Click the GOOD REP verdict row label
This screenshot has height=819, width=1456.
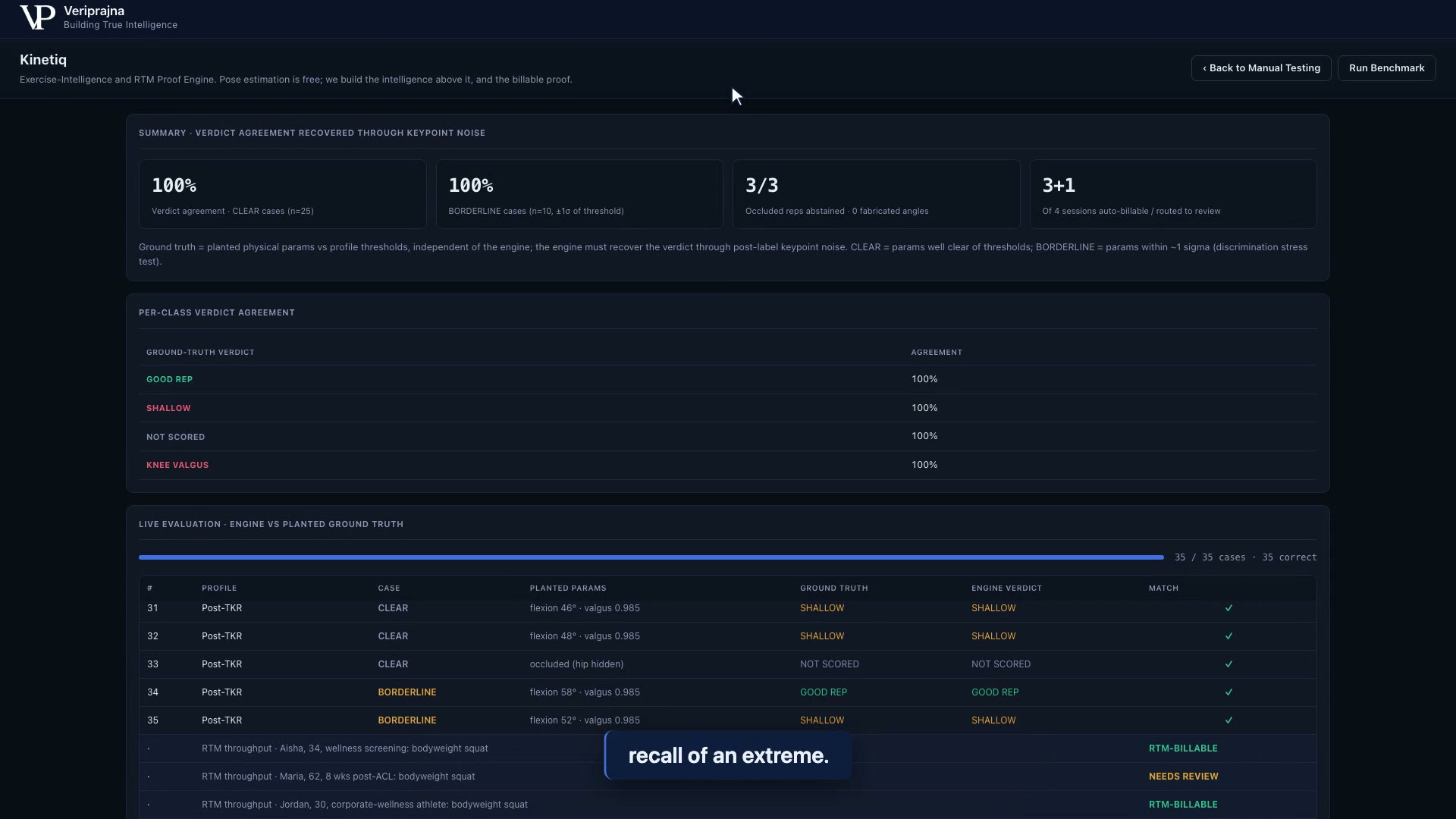pyautogui.click(x=169, y=379)
